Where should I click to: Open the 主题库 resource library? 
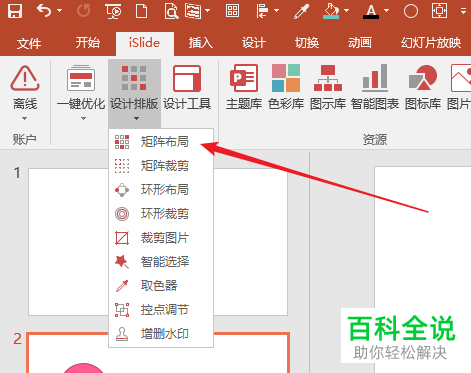(244, 88)
